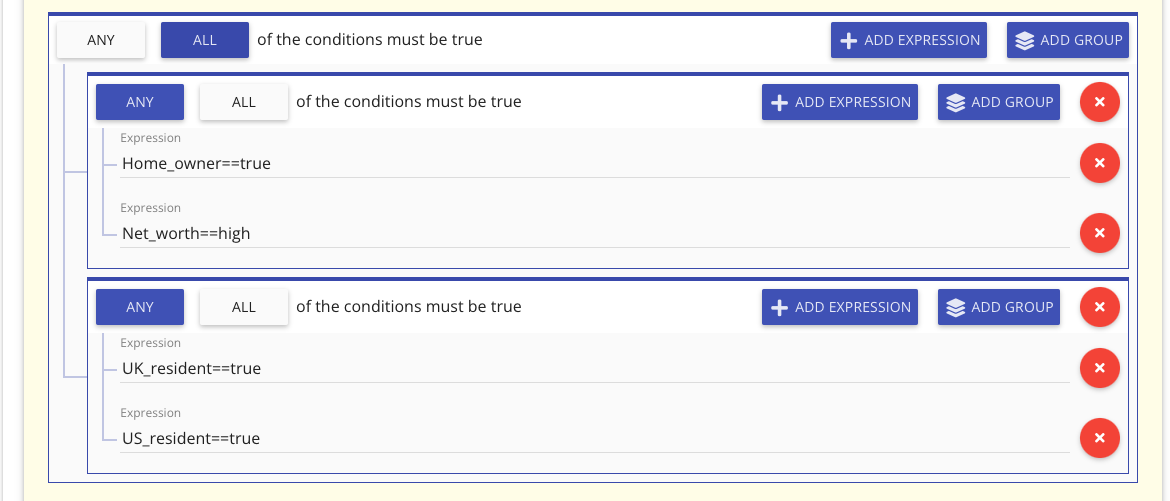Switch second nested group to ALL
The width and height of the screenshot is (1170, 501).
244,307
